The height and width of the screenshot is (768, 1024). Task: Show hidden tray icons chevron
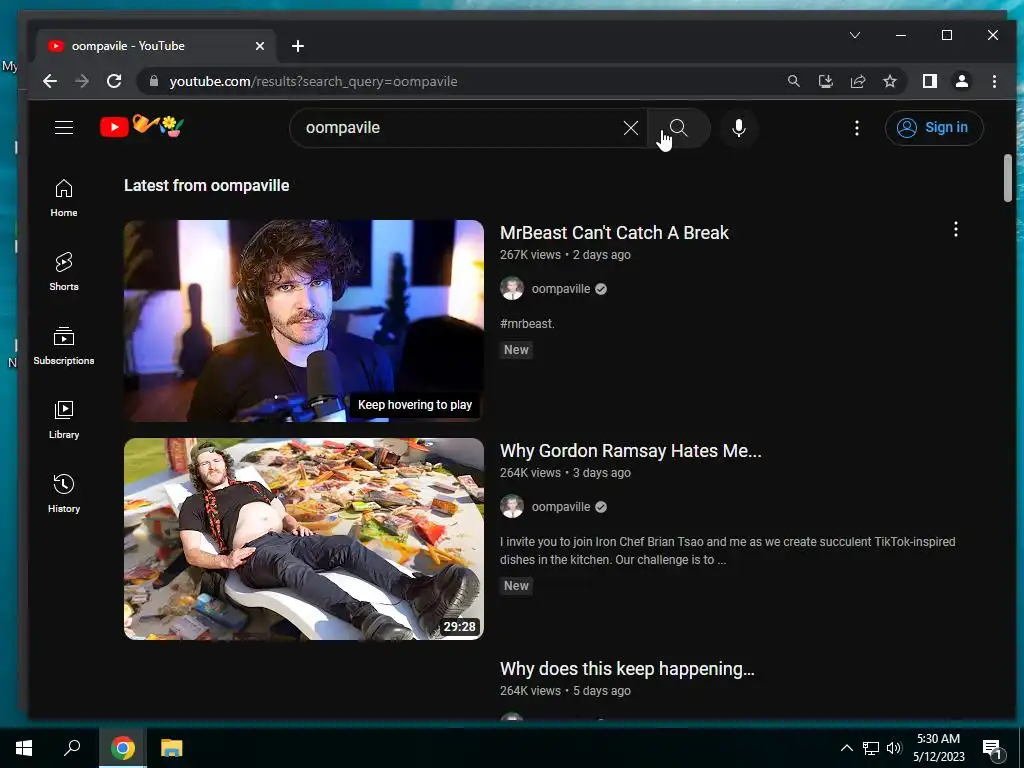(846, 748)
